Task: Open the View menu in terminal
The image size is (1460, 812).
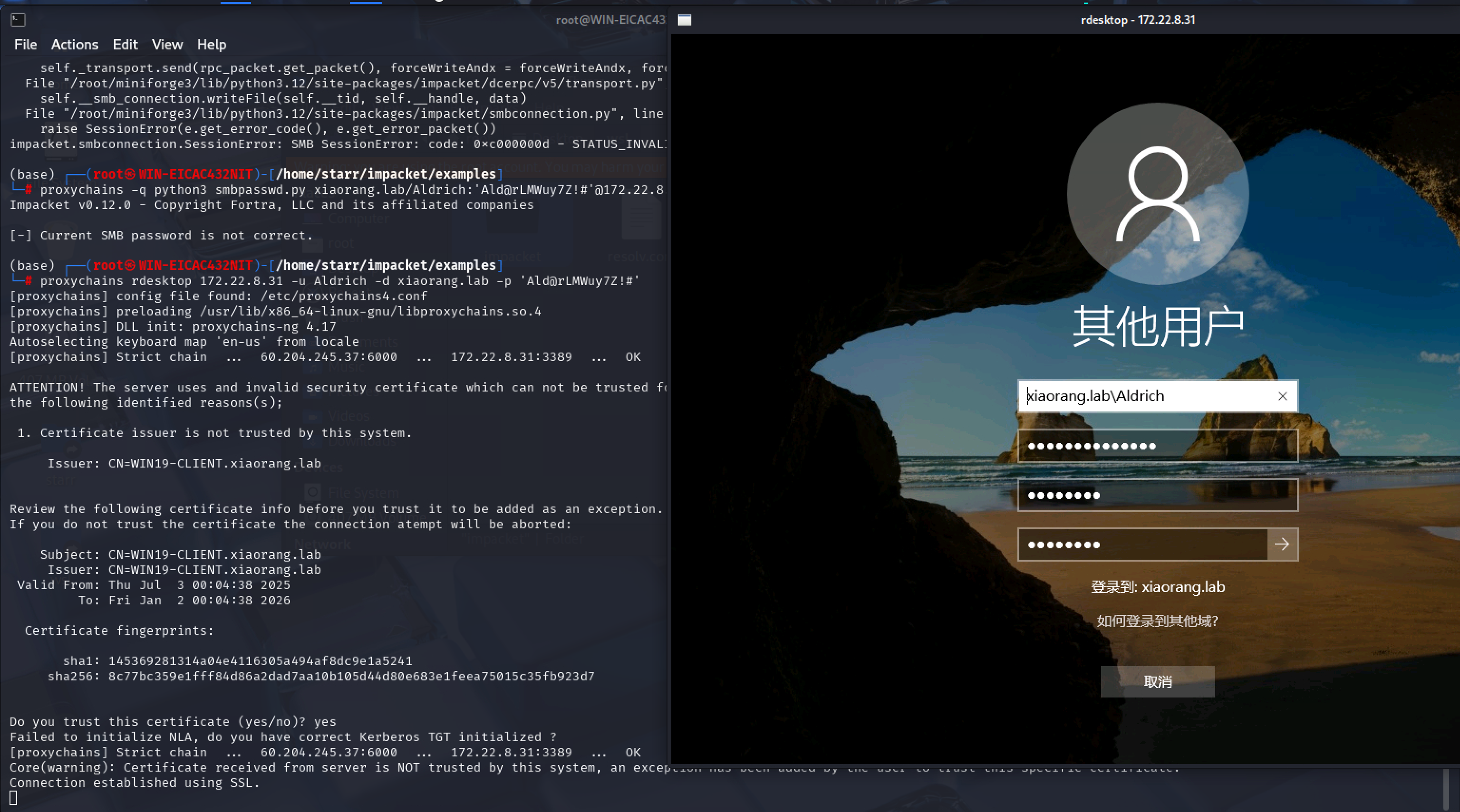Action: [167, 45]
